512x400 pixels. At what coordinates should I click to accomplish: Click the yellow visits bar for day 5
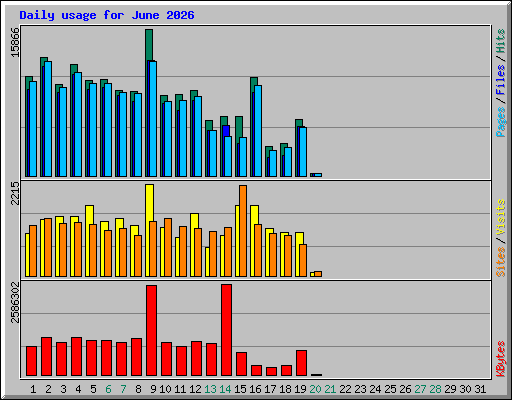click(x=89, y=215)
